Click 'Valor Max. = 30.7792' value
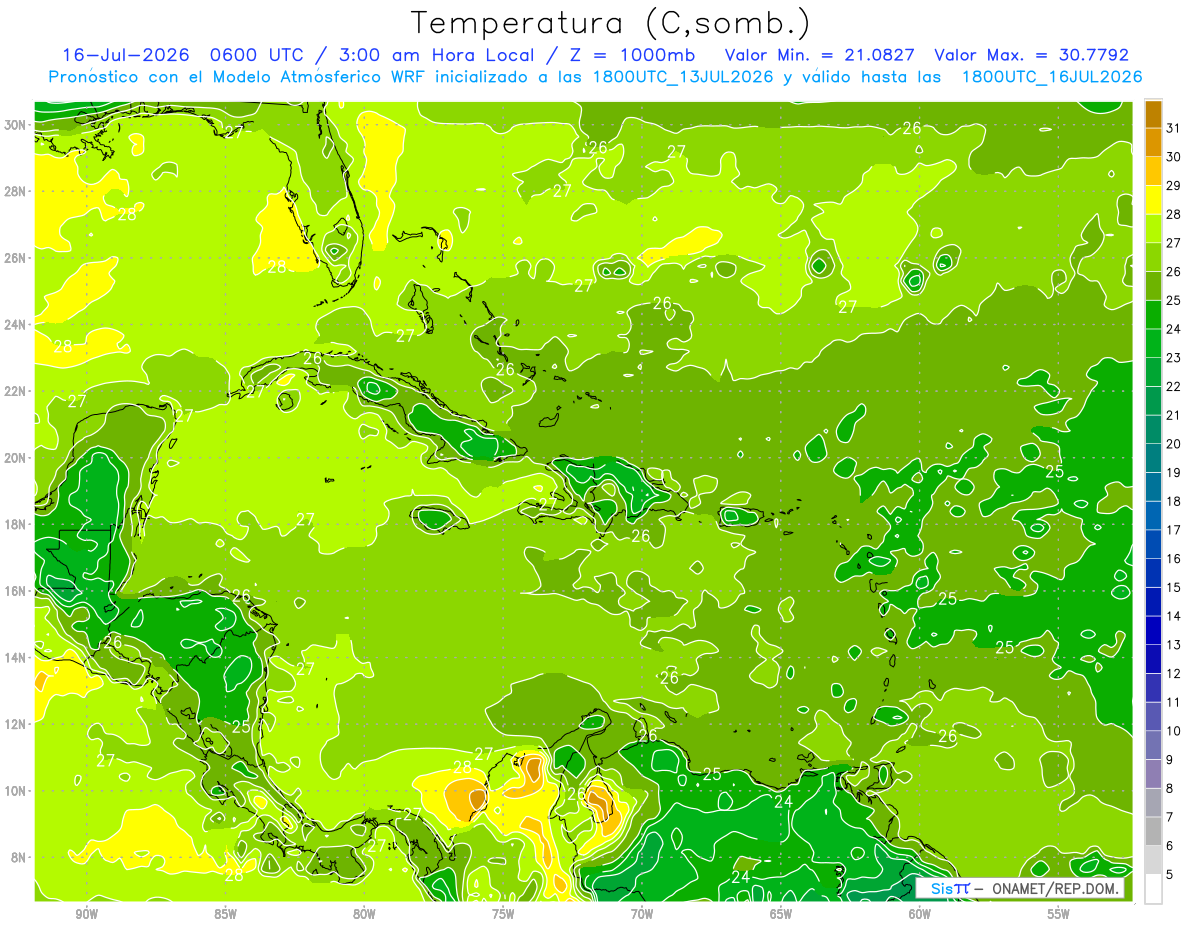 point(1031,55)
